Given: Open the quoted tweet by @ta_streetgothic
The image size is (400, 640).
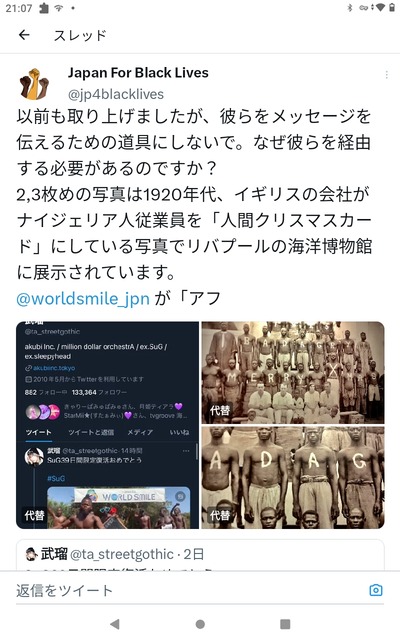Looking at the screenshot, I should click(200, 555).
